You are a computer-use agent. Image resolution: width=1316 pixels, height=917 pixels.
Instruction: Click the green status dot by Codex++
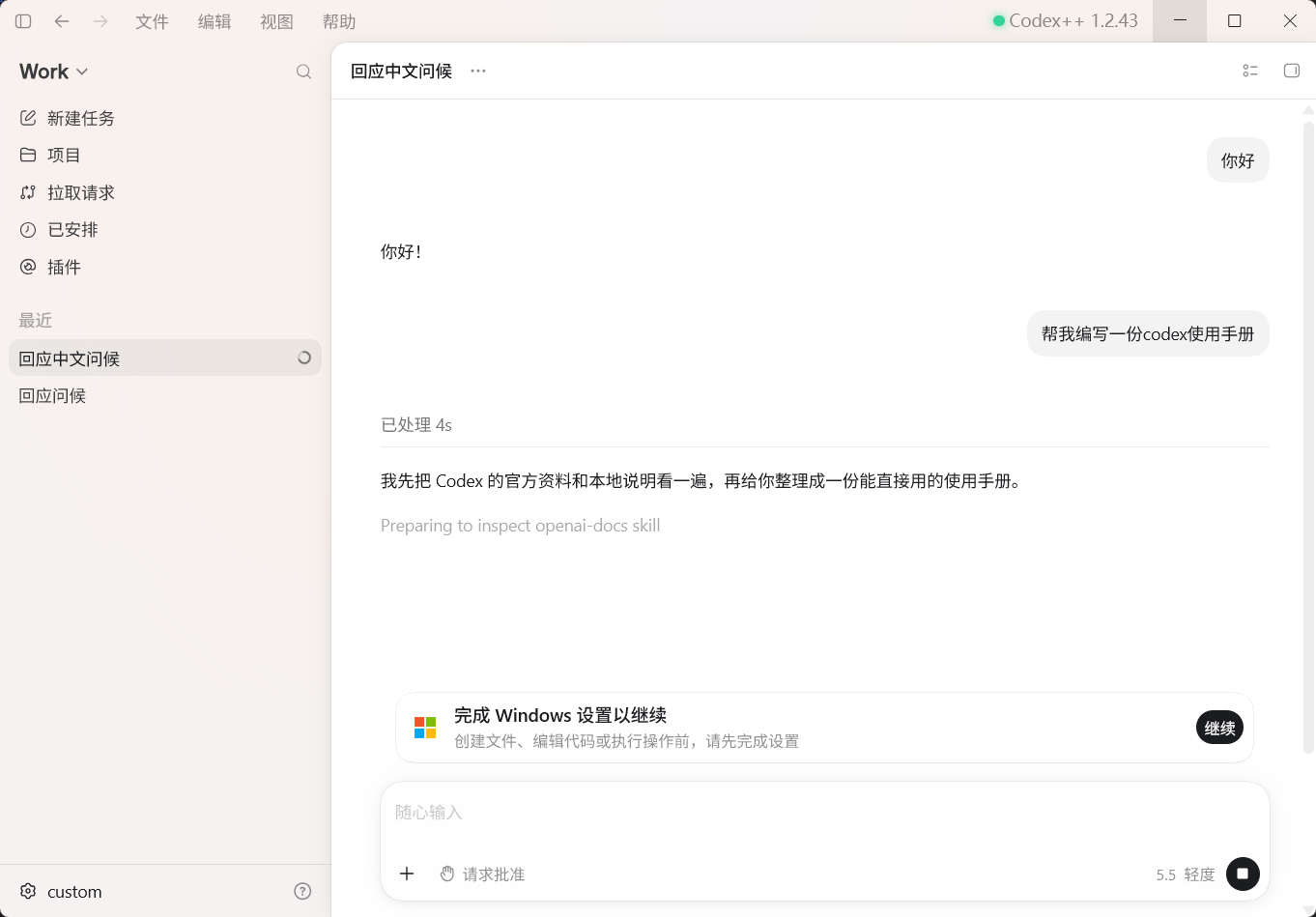pyautogui.click(x=999, y=21)
